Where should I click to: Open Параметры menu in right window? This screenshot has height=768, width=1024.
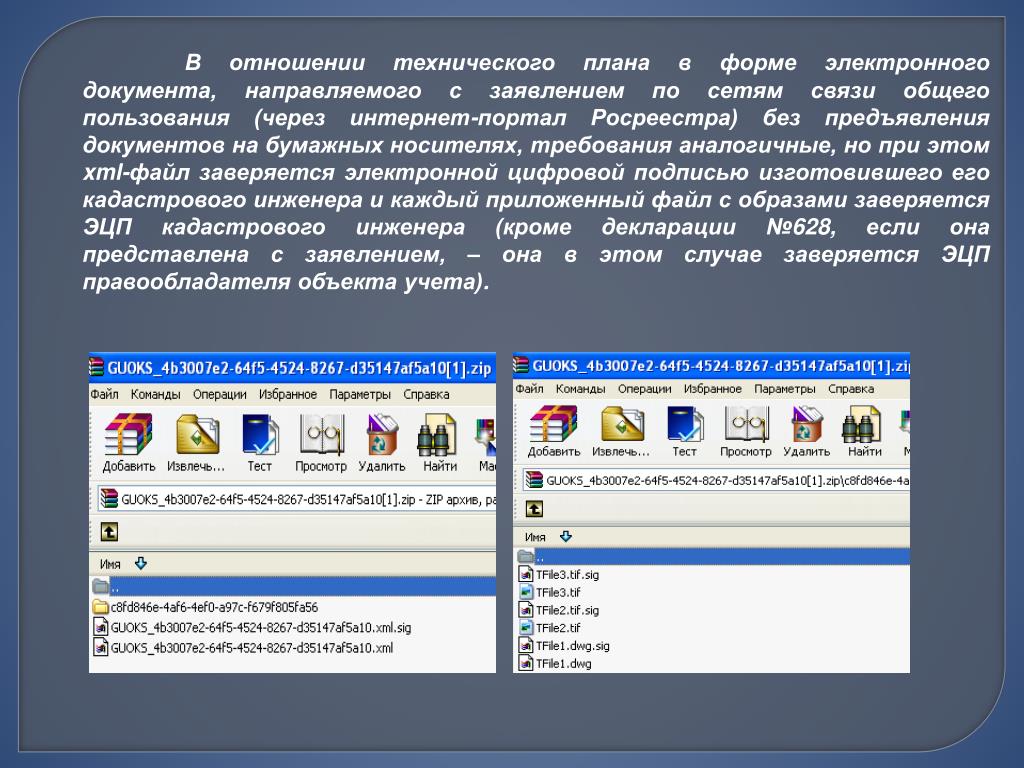(785, 389)
